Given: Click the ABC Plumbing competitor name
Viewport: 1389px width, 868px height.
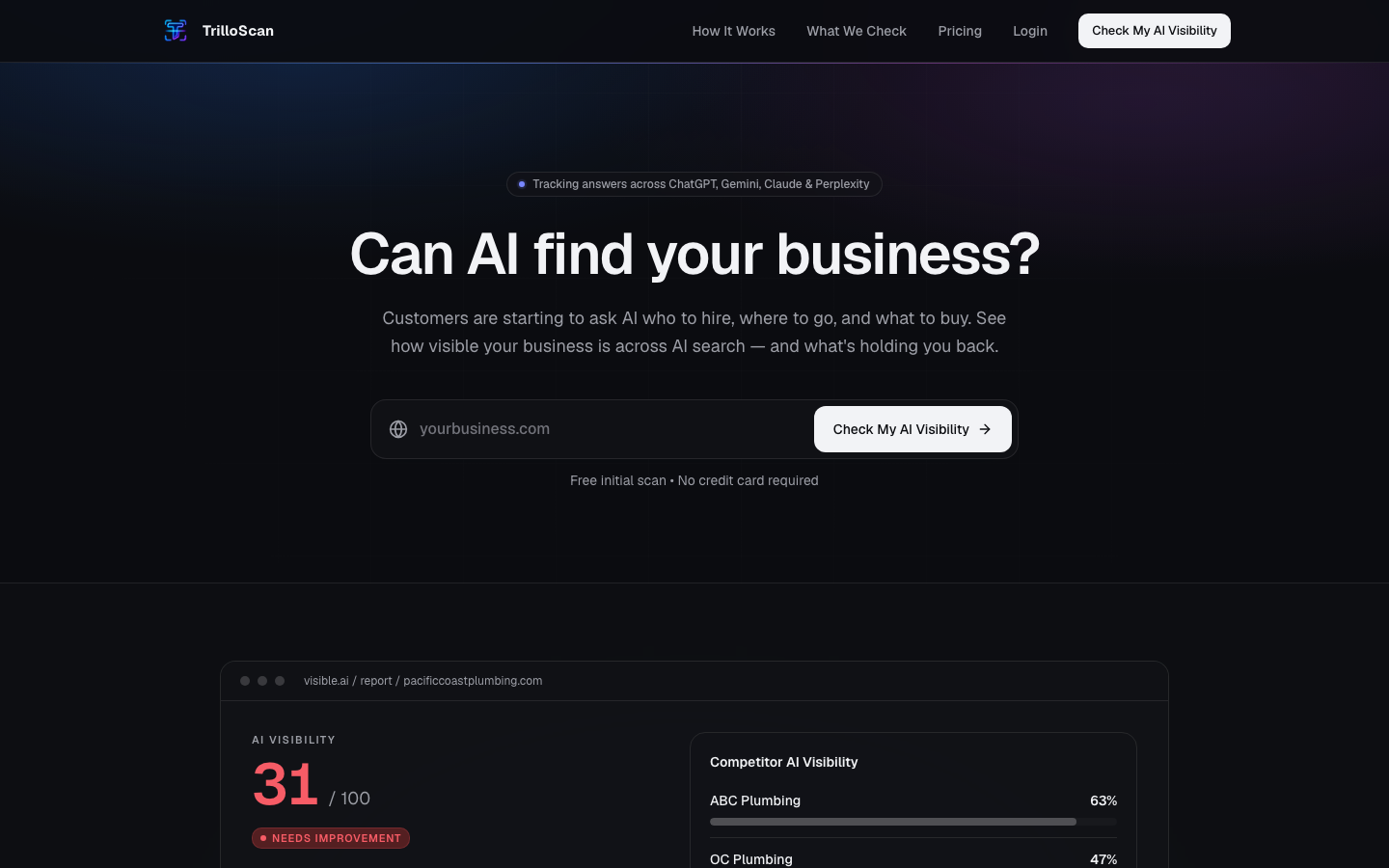Looking at the screenshot, I should 755,800.
